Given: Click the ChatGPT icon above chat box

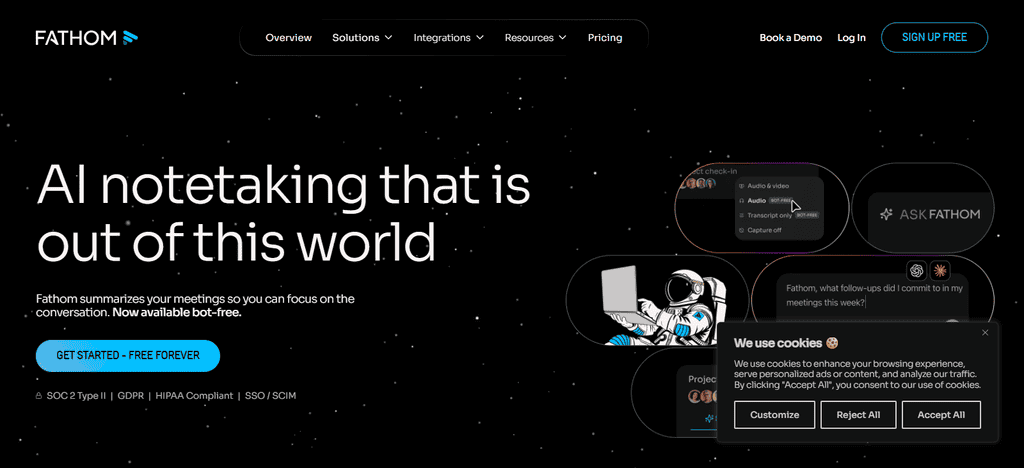Looking at the screenshot, I should 918,270.
